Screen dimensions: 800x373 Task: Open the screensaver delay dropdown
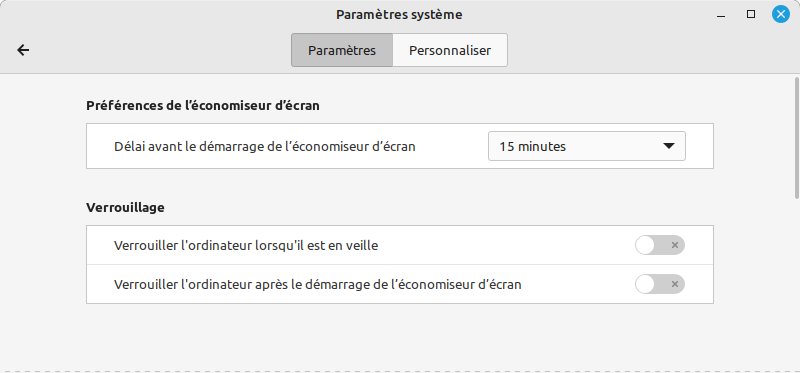click(x=587, y=146)
